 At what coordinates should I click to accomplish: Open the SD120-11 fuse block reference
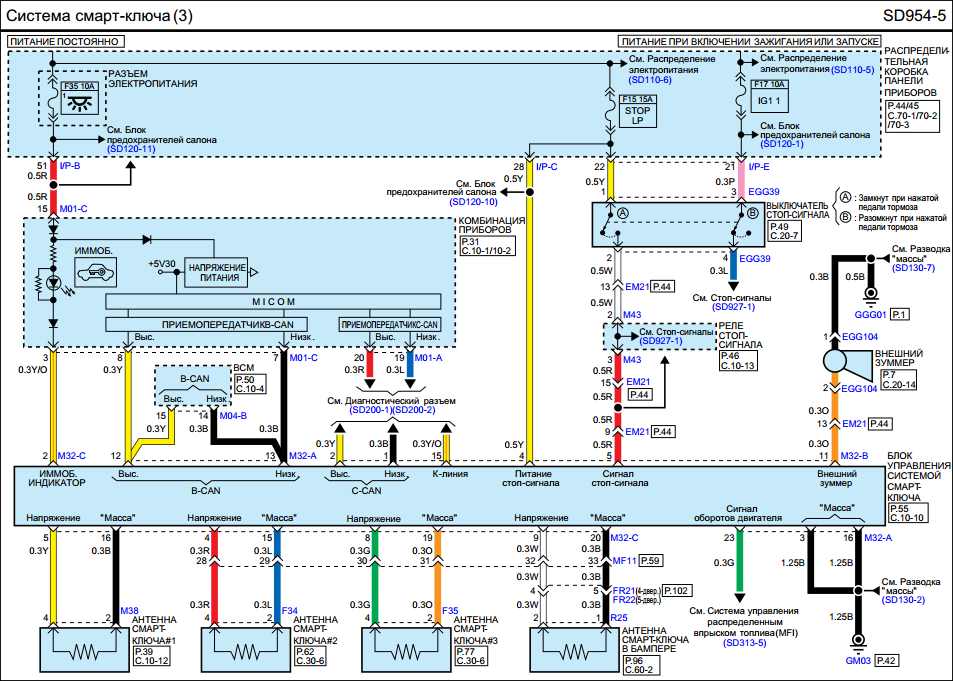pyautogui.click(x=120, y=148)
